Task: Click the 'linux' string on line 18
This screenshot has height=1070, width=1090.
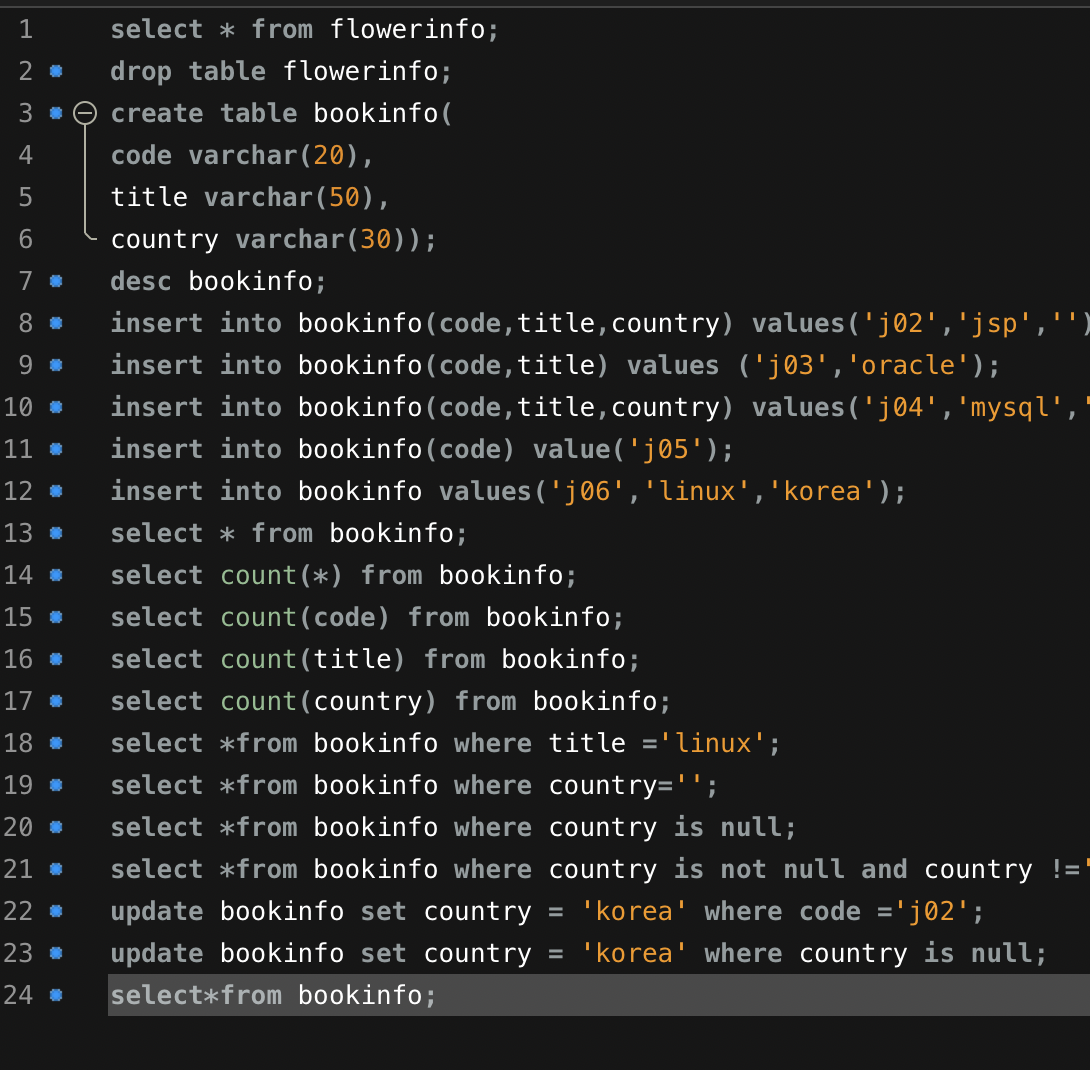Action: [x=713, y=743]
